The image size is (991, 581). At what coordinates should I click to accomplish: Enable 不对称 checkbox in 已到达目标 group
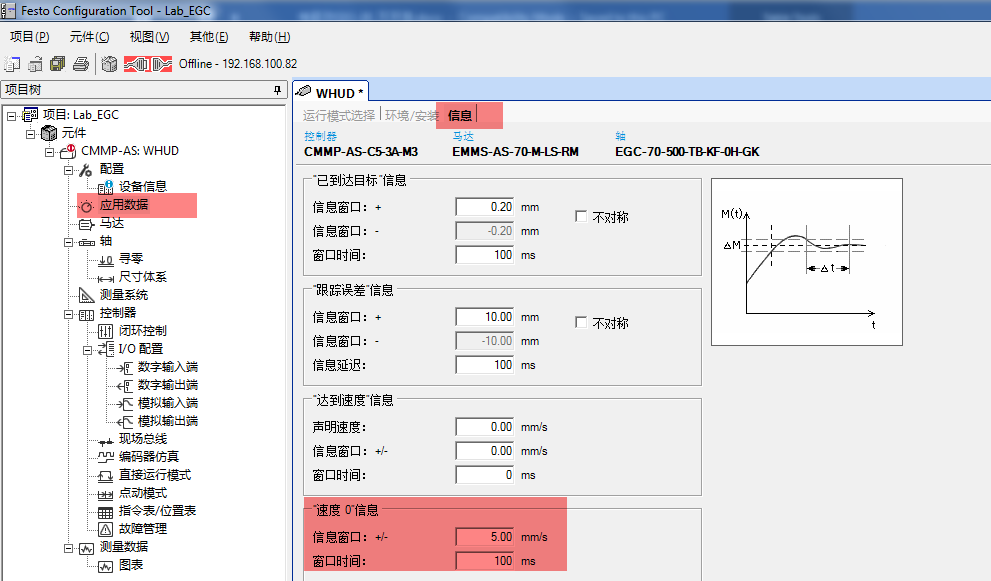pos(581,216)
